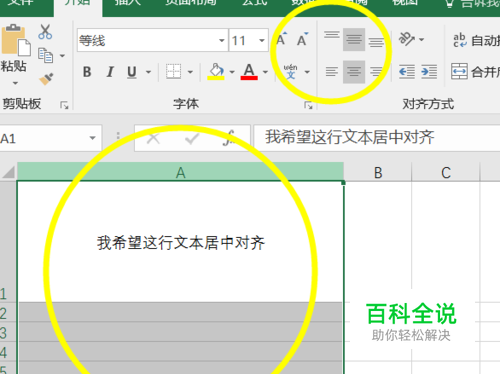This screenshot has width=500, height=374.
Task: Click the Insert Function fx icon
Action: click(229, 138)
